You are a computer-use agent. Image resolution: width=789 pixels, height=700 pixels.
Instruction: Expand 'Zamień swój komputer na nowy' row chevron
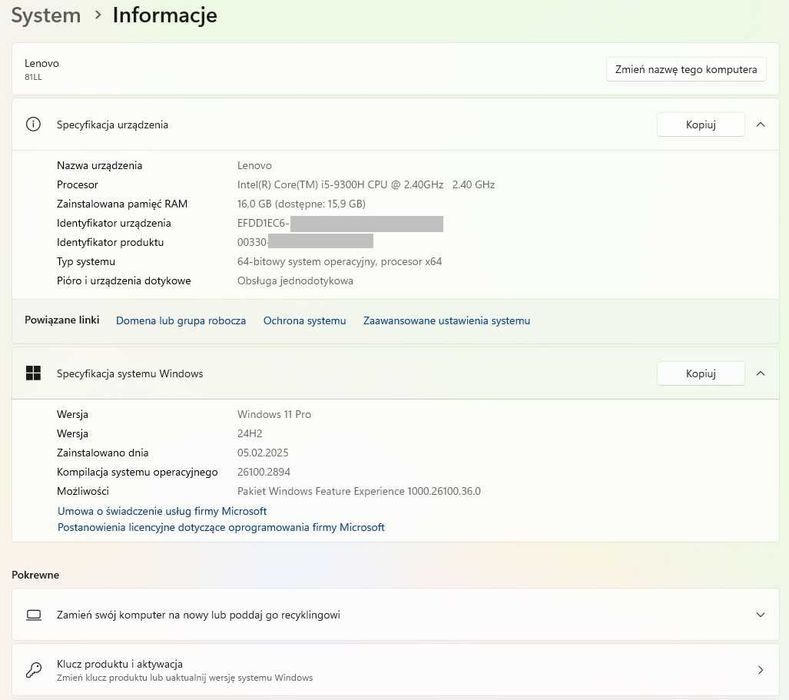[760, 614]
